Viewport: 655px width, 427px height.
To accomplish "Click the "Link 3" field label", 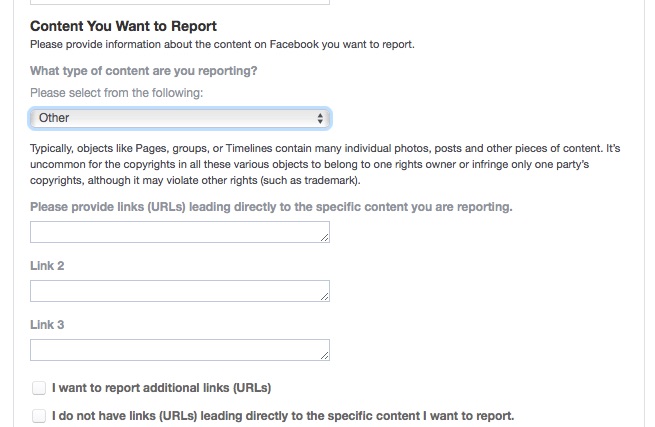I will [x=48, y=325].
